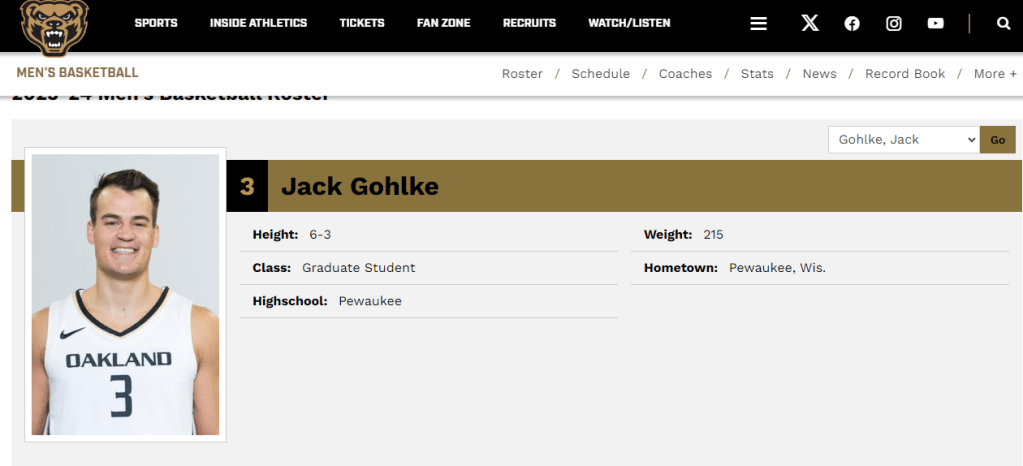The height and width of the screenshot is (466, 1023).
Task: Click the search magnifier icon
Action: pyautogui.click(x=1003, y=24)
